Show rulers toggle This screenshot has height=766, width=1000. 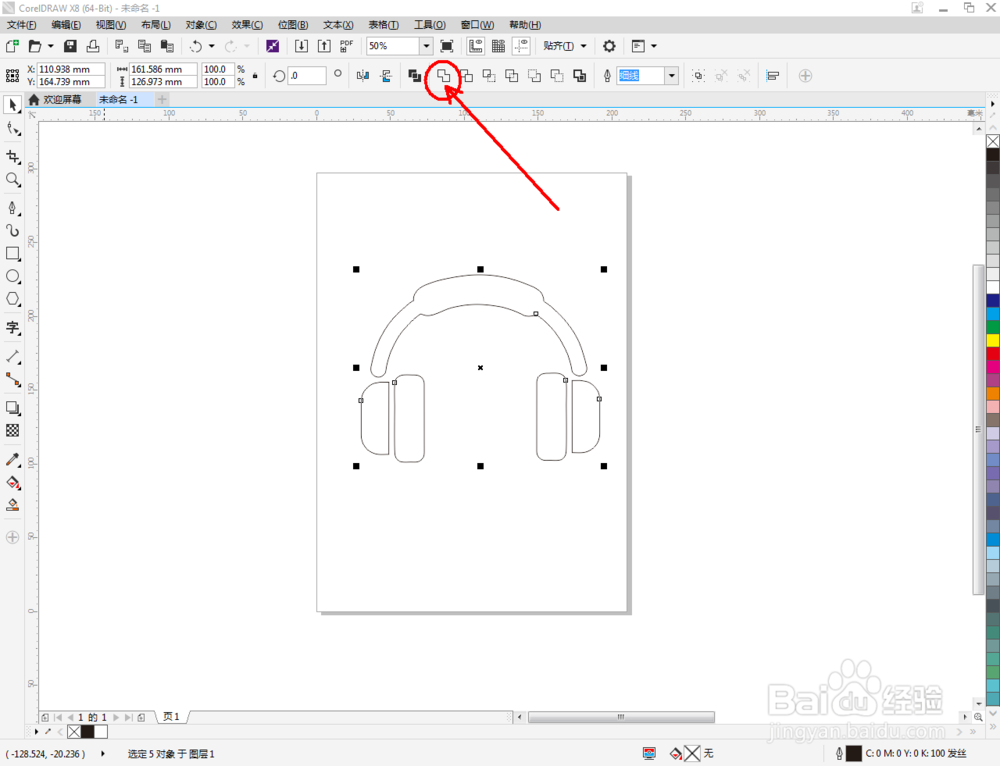(476, 46)
